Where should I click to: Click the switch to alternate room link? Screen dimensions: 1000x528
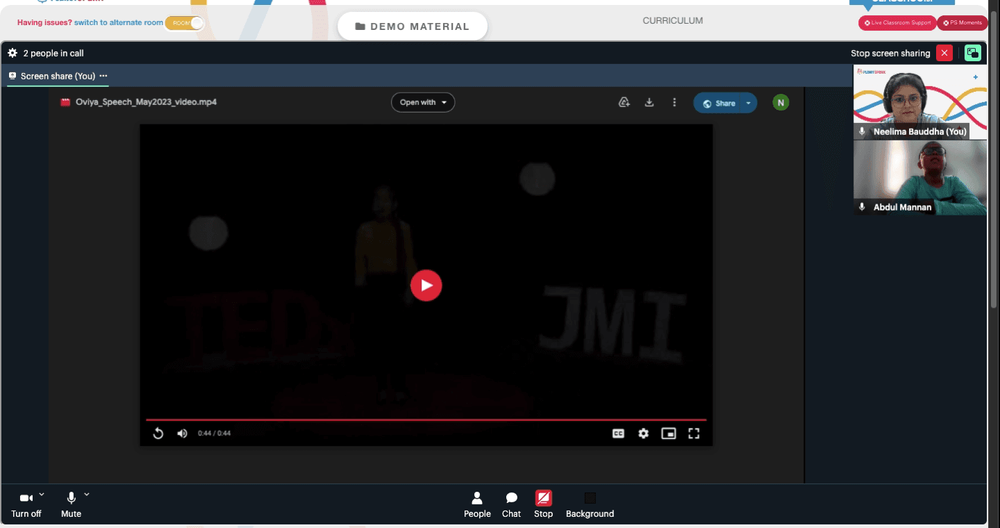[x=119, y=22]
